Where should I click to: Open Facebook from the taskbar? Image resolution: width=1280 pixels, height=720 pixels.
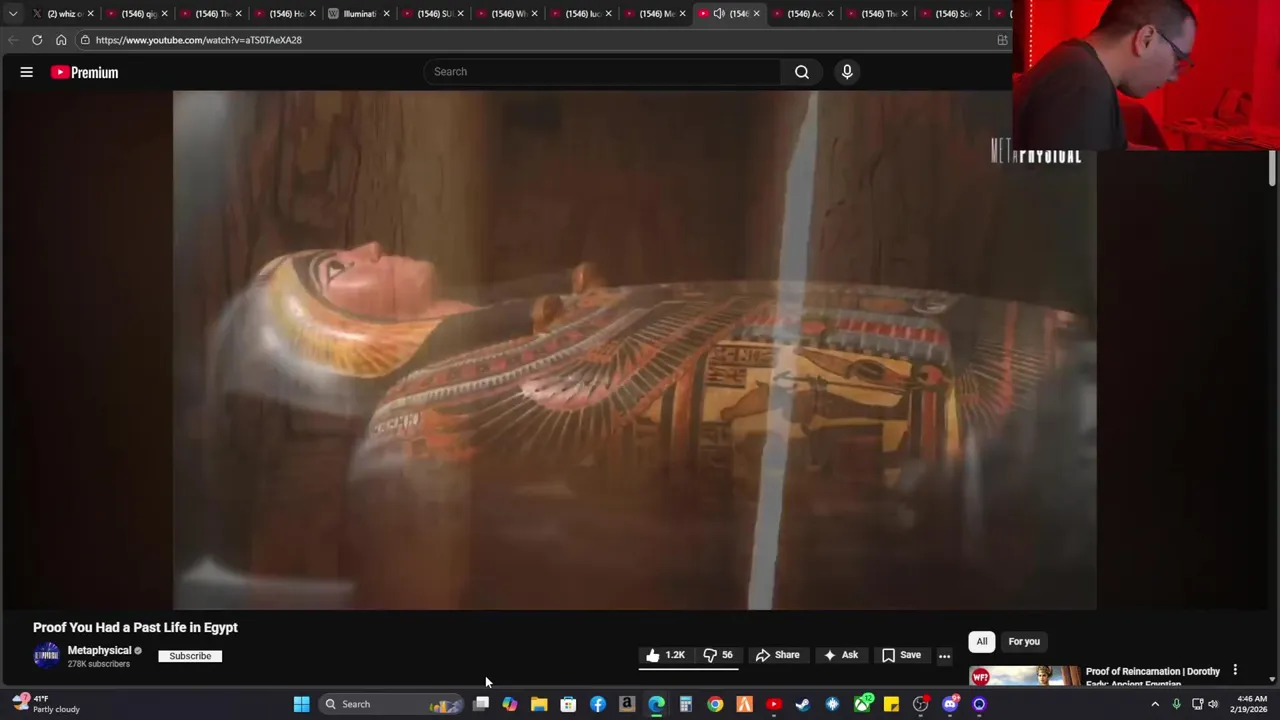tap(598, 704)
